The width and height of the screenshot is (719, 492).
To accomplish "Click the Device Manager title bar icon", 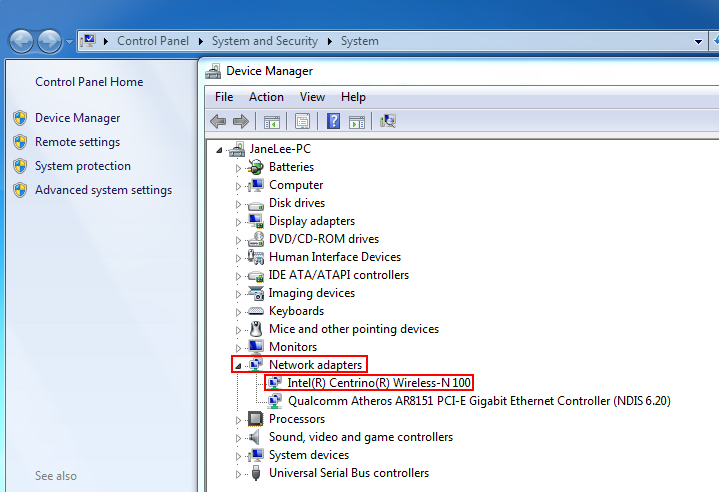I will pyautogui.click(x=213, y=71).
